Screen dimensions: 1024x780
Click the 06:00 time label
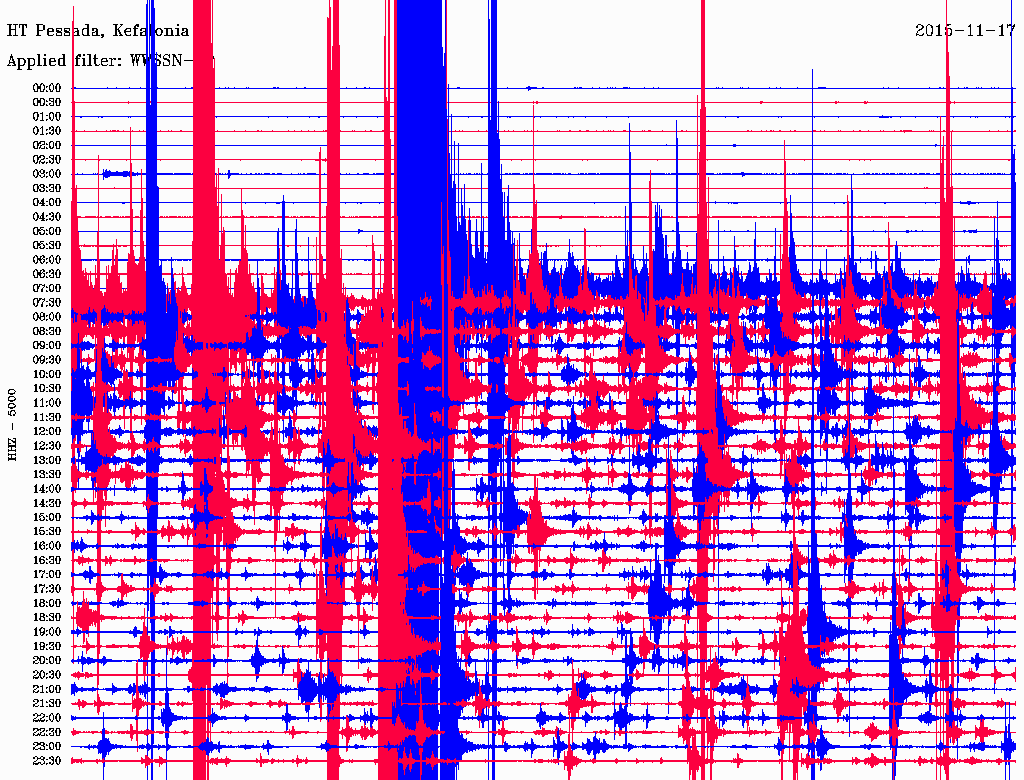pos(47,260)
